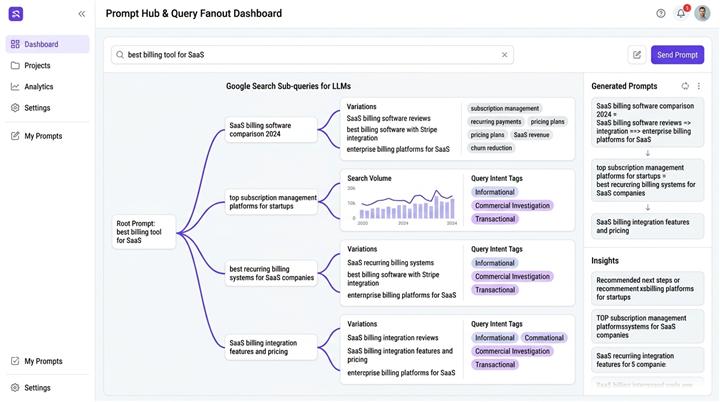Click 'enterprise billing platforms for SaaS' in first card
Viewport: 720px width, 402px height.
[x=398, y=149]
